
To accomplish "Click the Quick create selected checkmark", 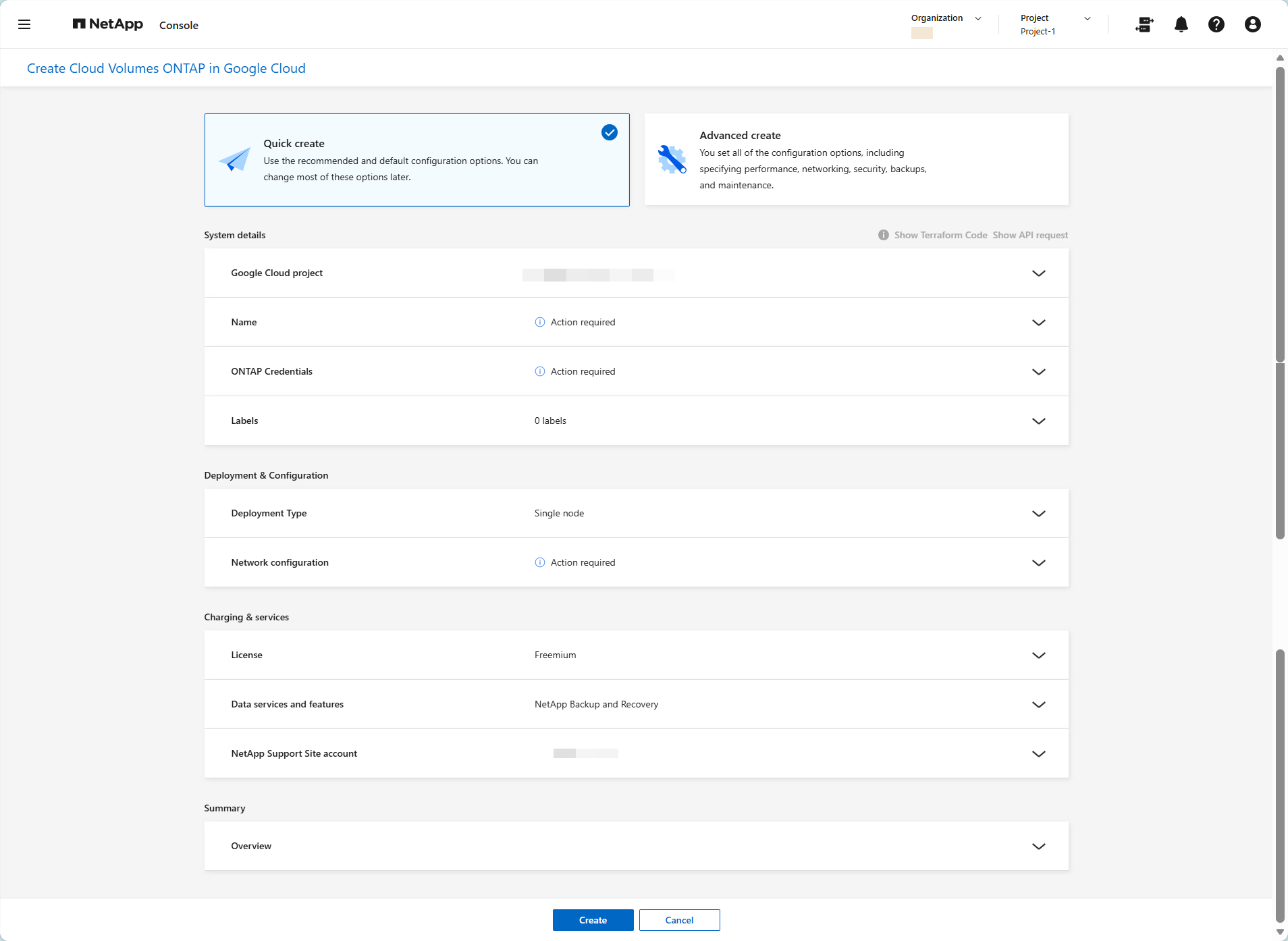I will [x=609, y=132].
